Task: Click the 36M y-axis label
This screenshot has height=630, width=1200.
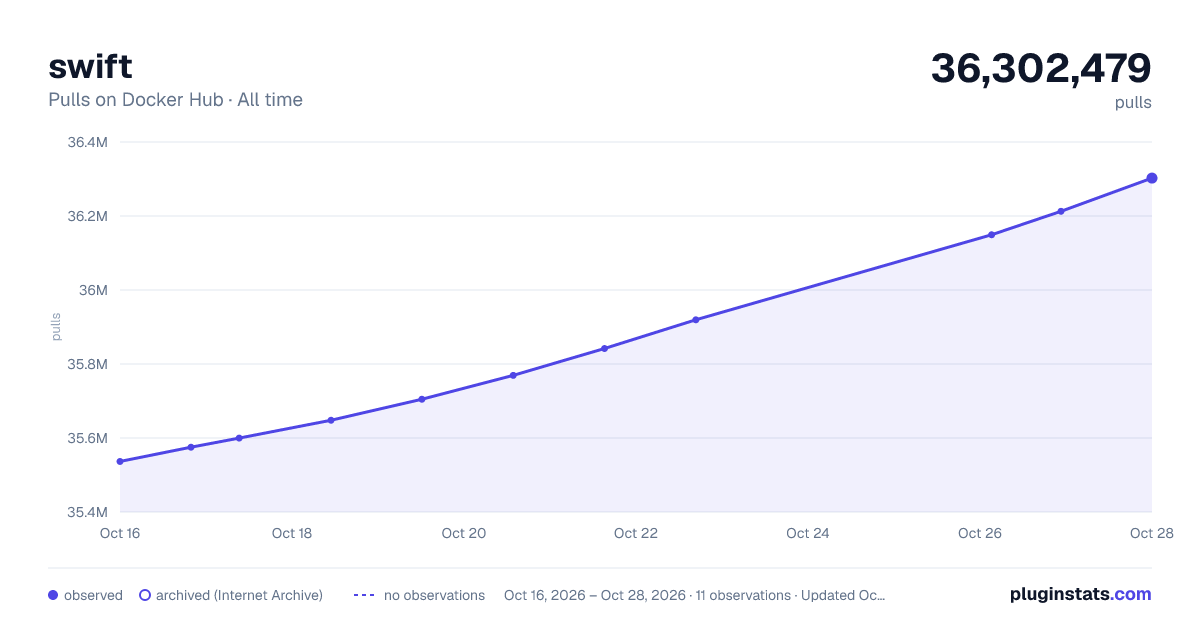Action: pyautogui.click(x=93, y=290)
